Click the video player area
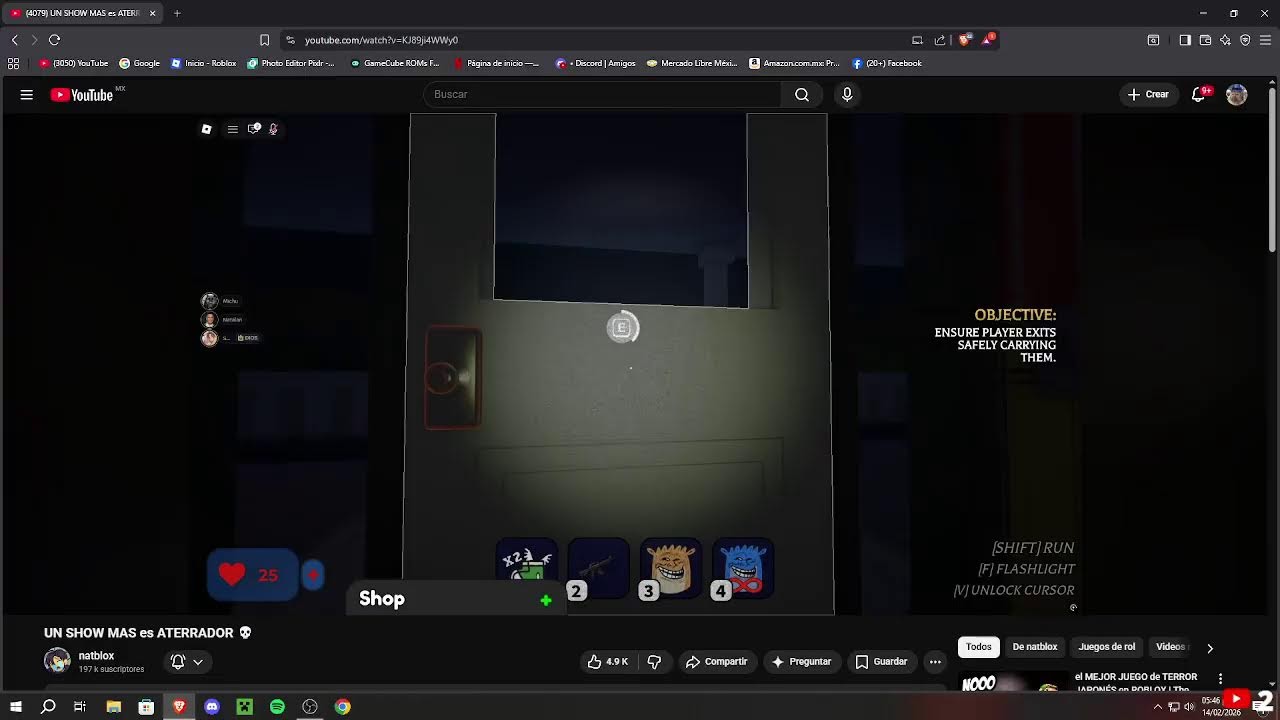The image size is (1280, 720). 638,364
